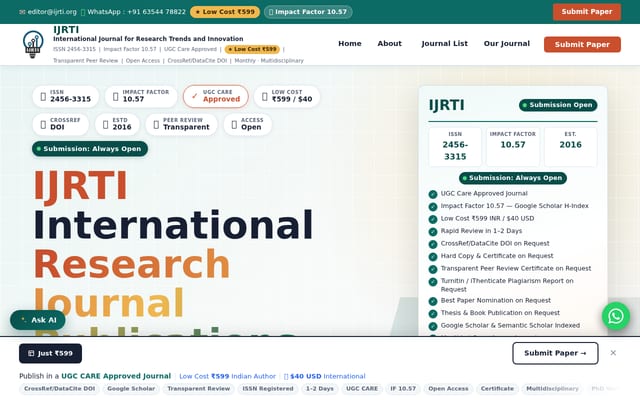Click card ISSN 2456-3315 box
The width and height of the screenshot is (640, 400).
click(x=455, y=147)
